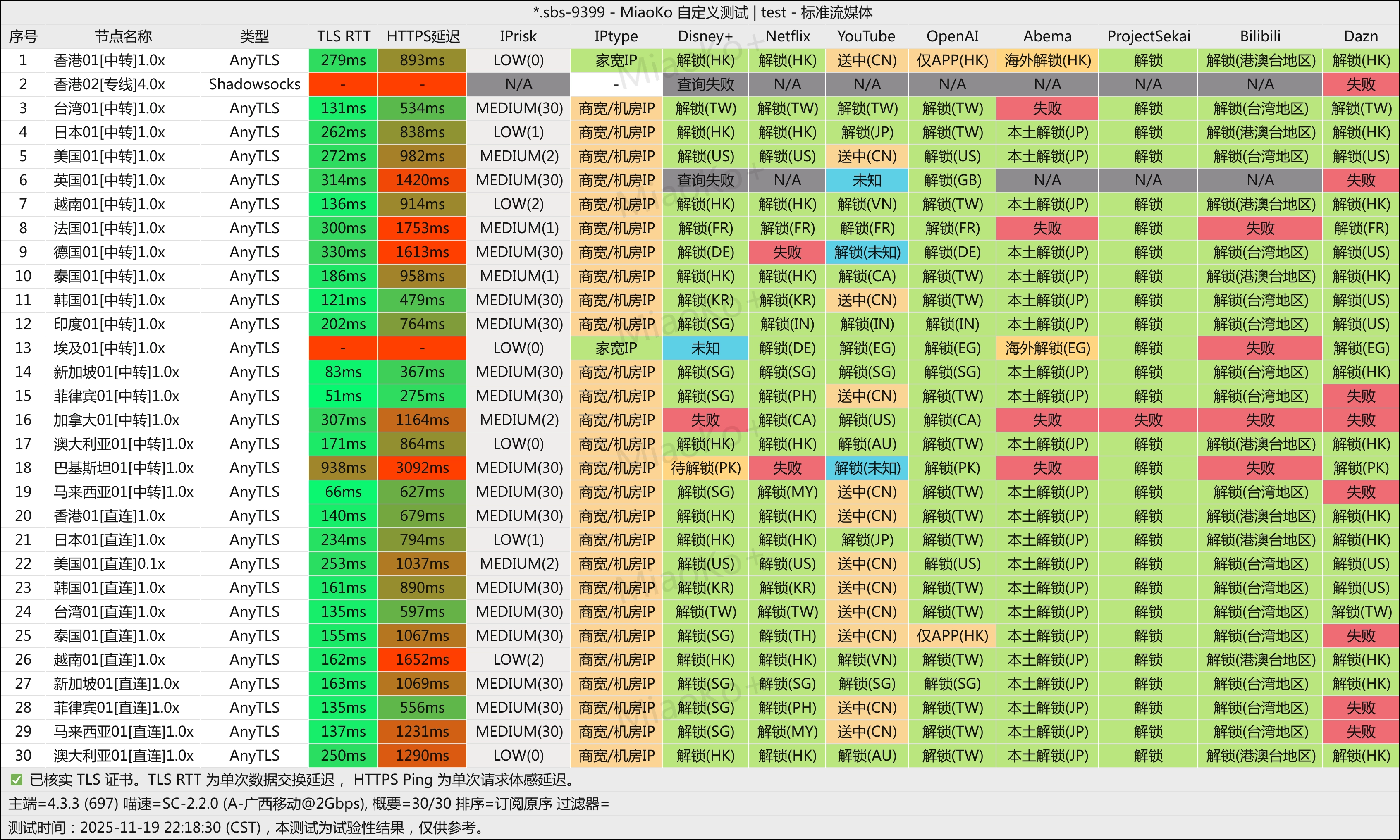The width and height of the screenshot is (1400, 840).
Task: Click the 未知 YouTube cell for 英国01
Action: pyautogui.click(x=867, y=180)
